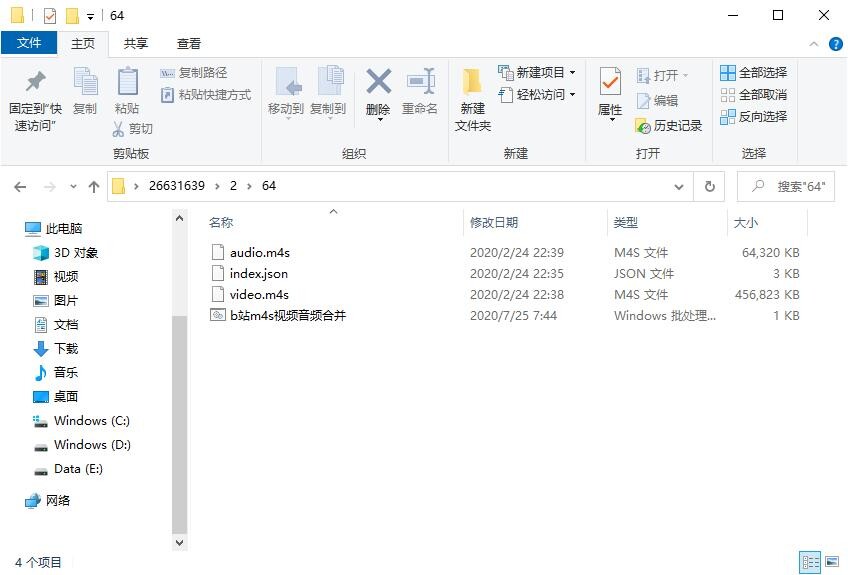Open History (历史记录) in ribbon
848x575 pixels.
pyautogui.click(x=669, y=126)
